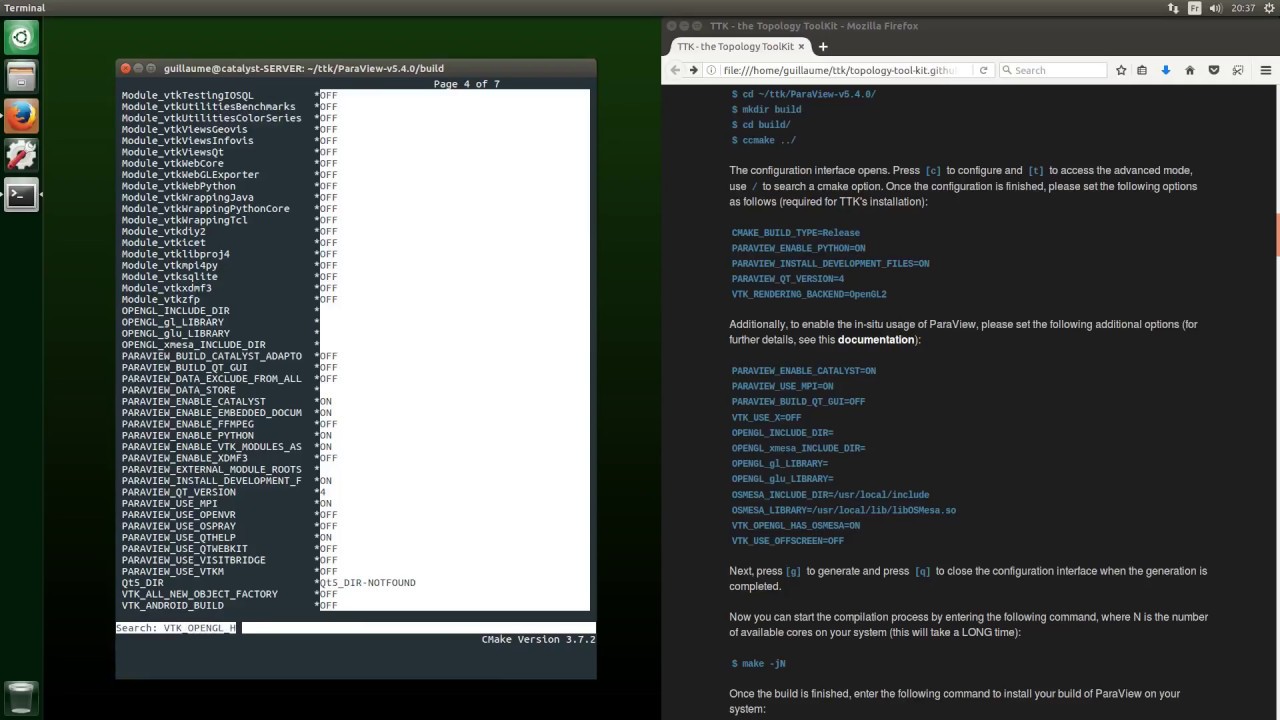Select the Qt5_DIR option name
This screenshot has height=720, width=1280.
click(x=142, y=583)
